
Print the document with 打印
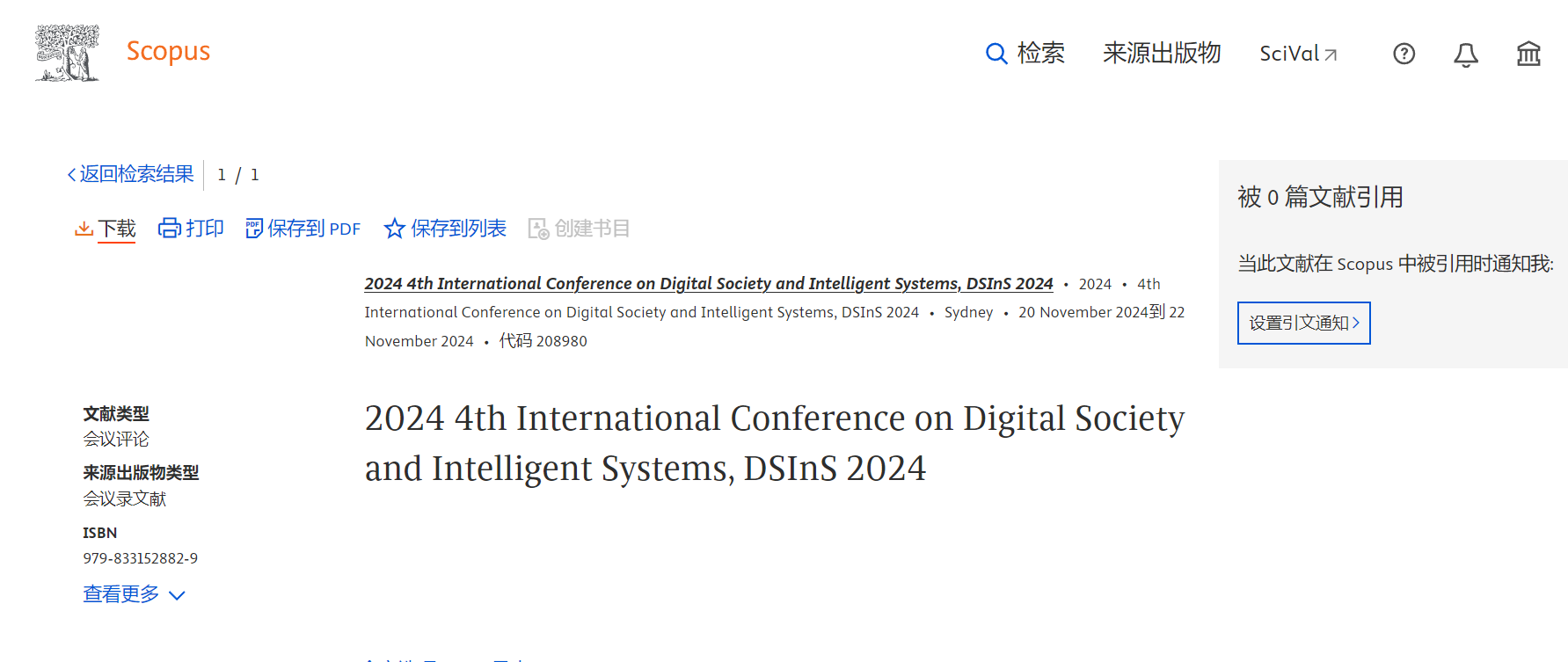pos(191,229)
